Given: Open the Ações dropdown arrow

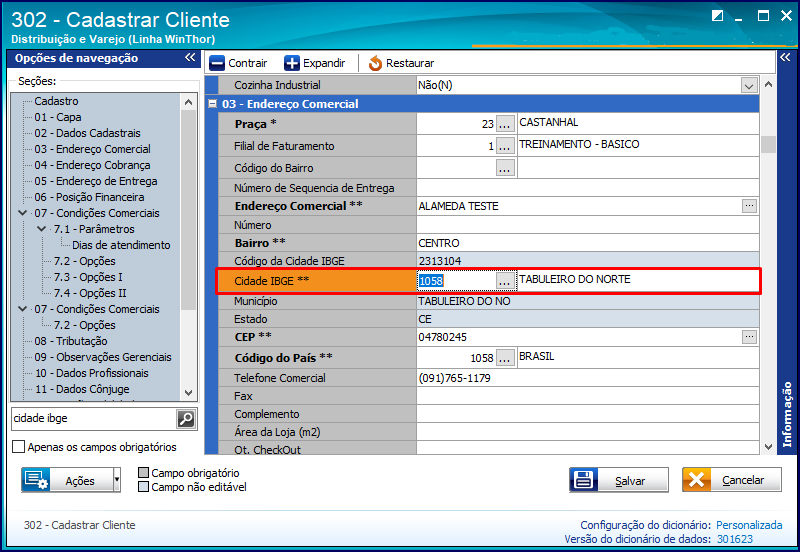Looking at the screenshot, I should coord(117,480).
